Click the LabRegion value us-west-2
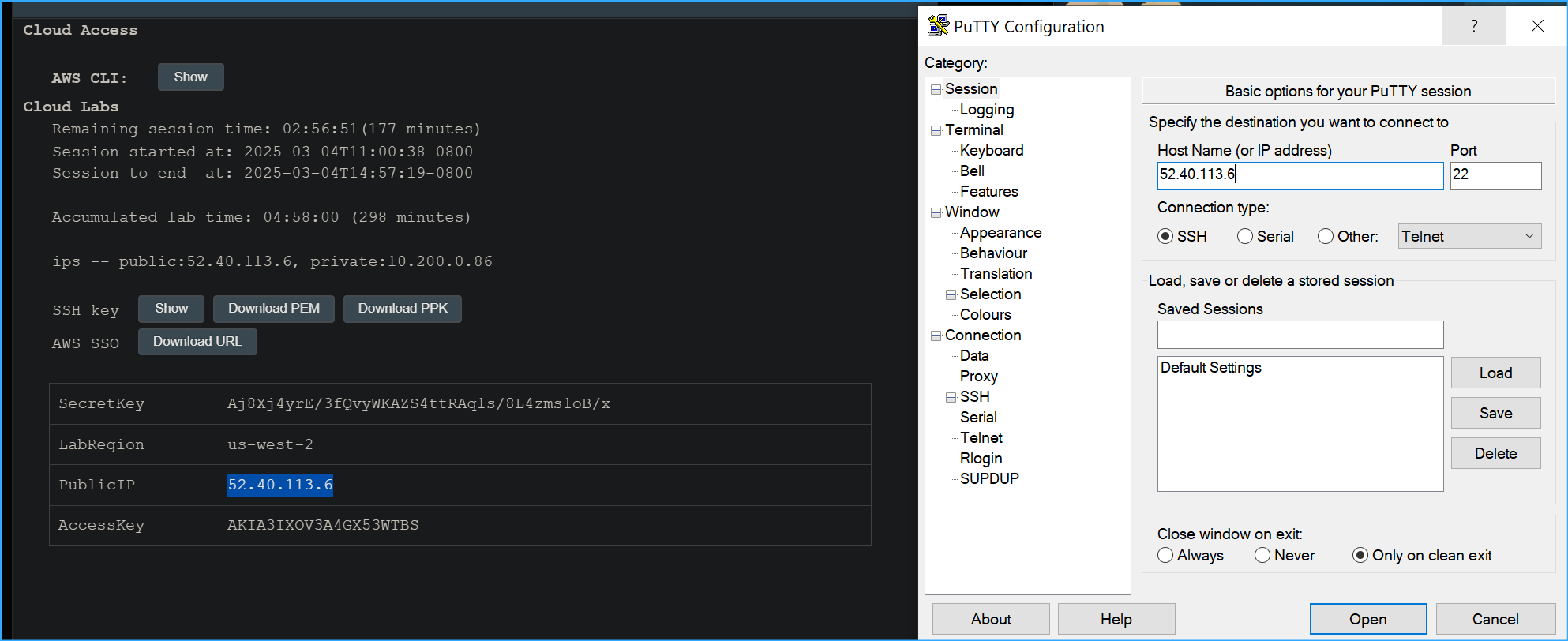 (270, 444)
